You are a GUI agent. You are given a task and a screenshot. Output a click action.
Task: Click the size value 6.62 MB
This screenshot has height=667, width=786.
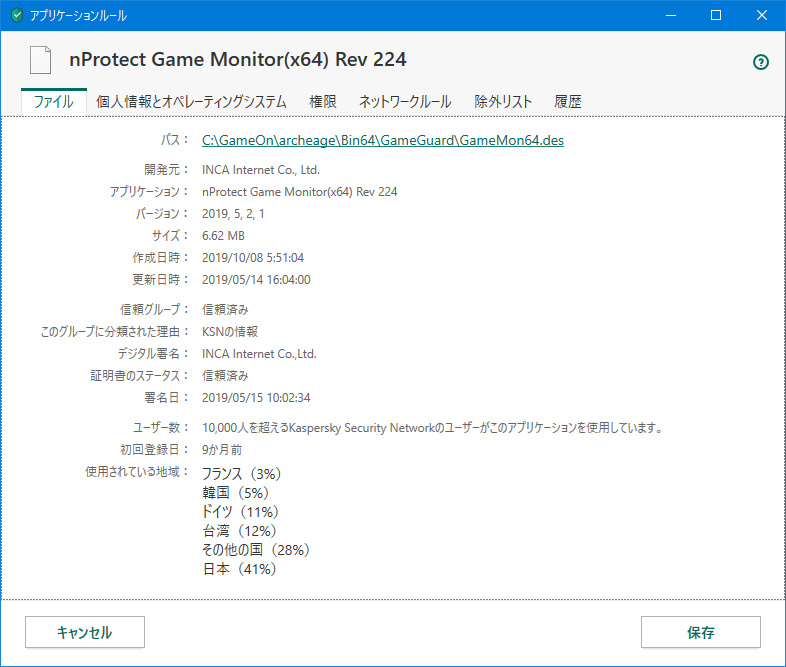(223, 236)
